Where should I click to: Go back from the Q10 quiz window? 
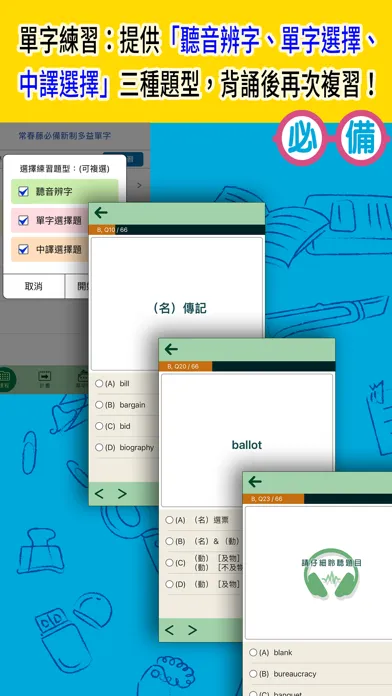point(101,213)
